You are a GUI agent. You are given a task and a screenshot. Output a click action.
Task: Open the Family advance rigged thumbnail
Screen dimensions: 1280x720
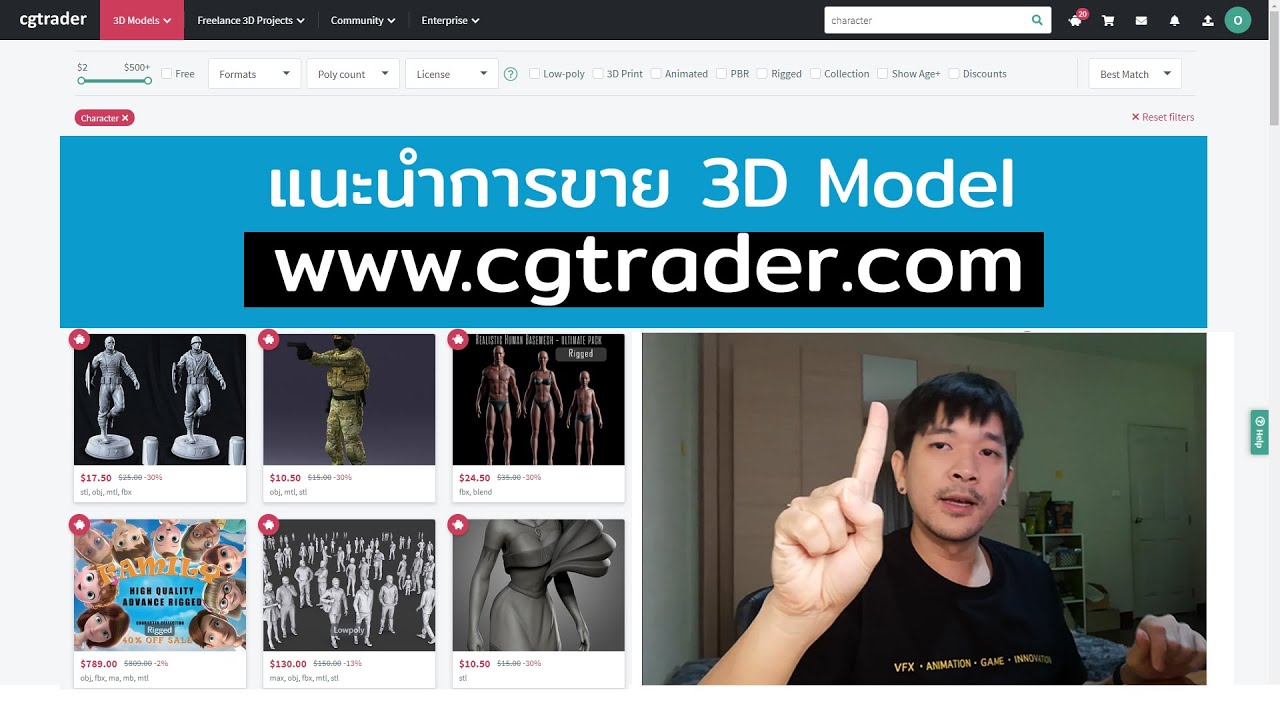coord(160,585)
